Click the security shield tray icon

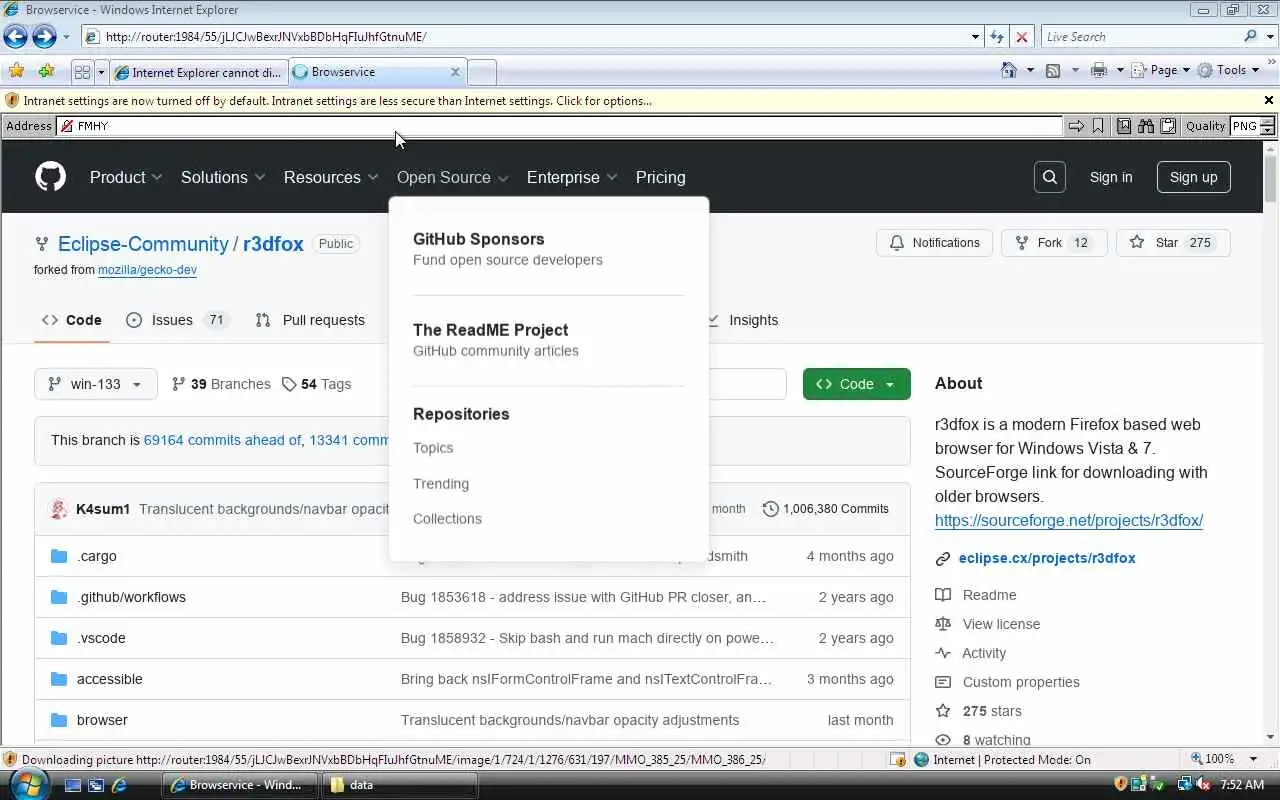pos(1121,785)
